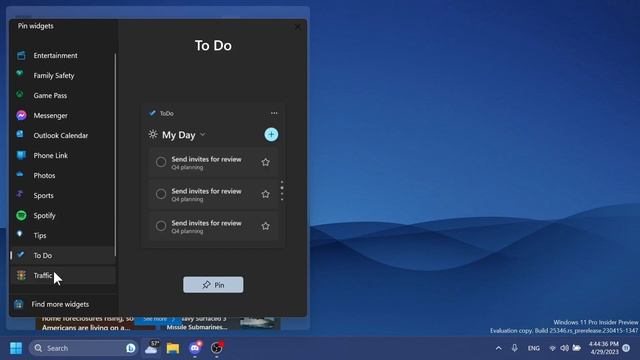Screen dimensions: 640x360
Task: Choose Messenger in the widget list
Action: pos(62,116)
